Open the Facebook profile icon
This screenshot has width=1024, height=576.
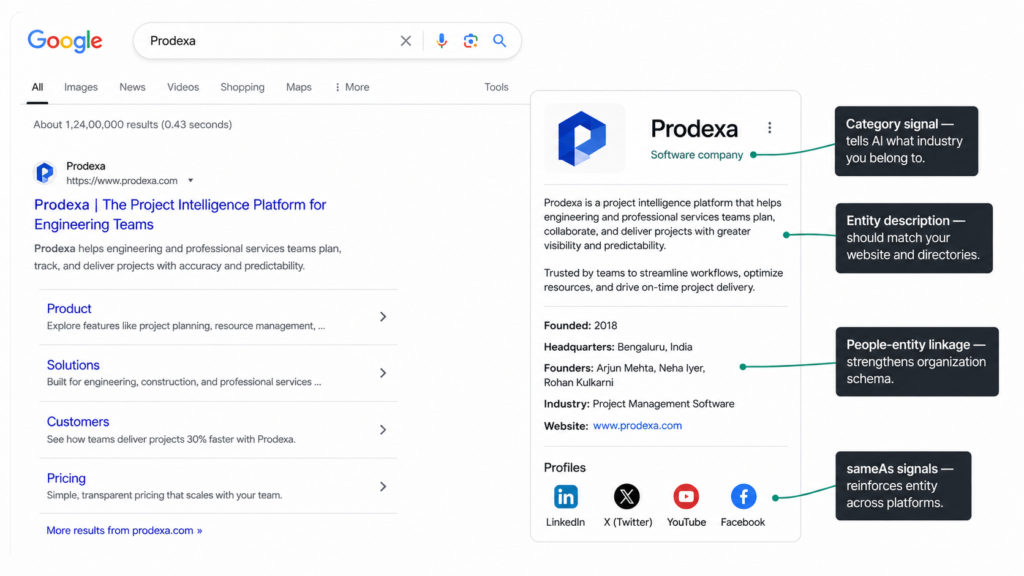coord(743,497)
